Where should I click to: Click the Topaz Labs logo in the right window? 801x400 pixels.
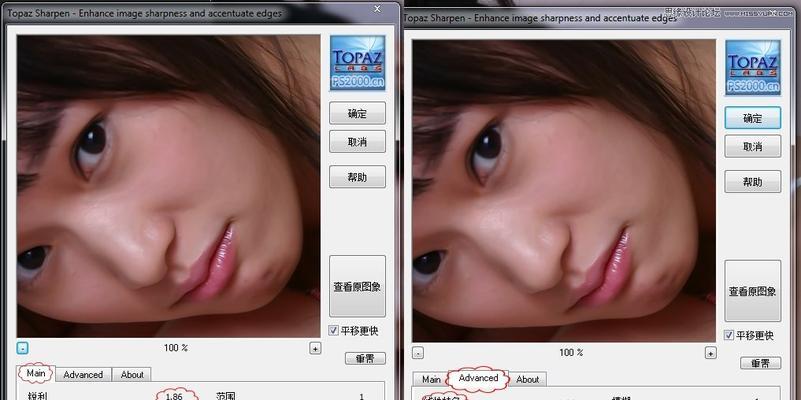coord(753,67)
